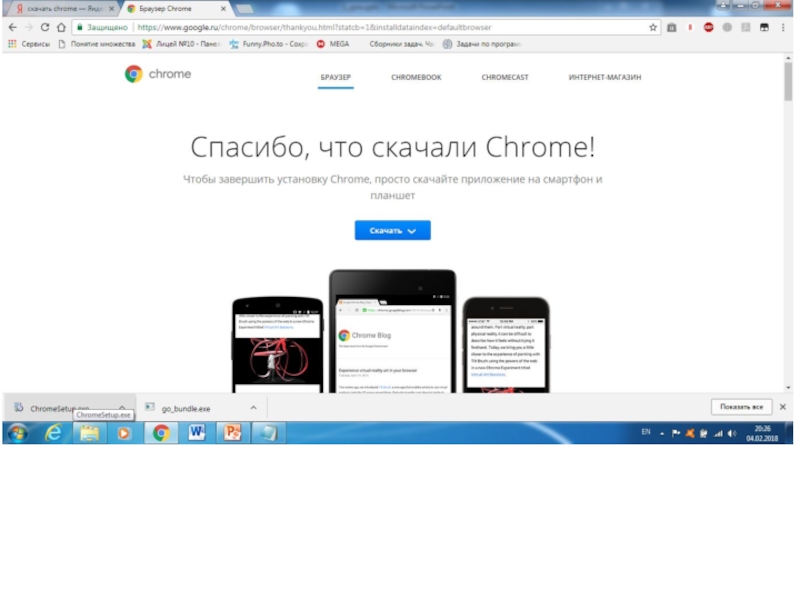Screen dimensions: 800x600
Task: Open the Windows Start menu
Action: [17, 433]
